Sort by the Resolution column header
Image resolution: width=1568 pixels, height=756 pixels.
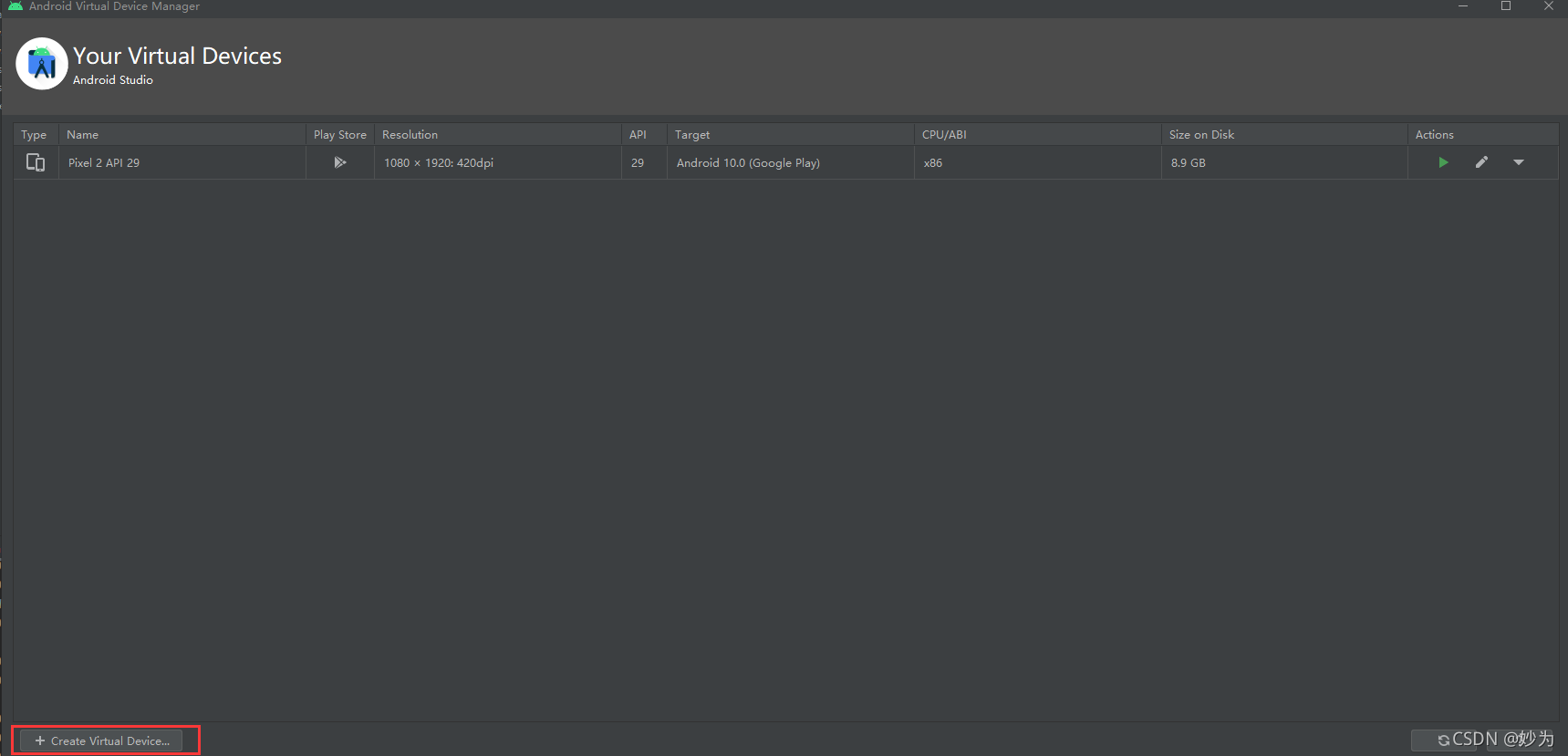pos(498,134)
